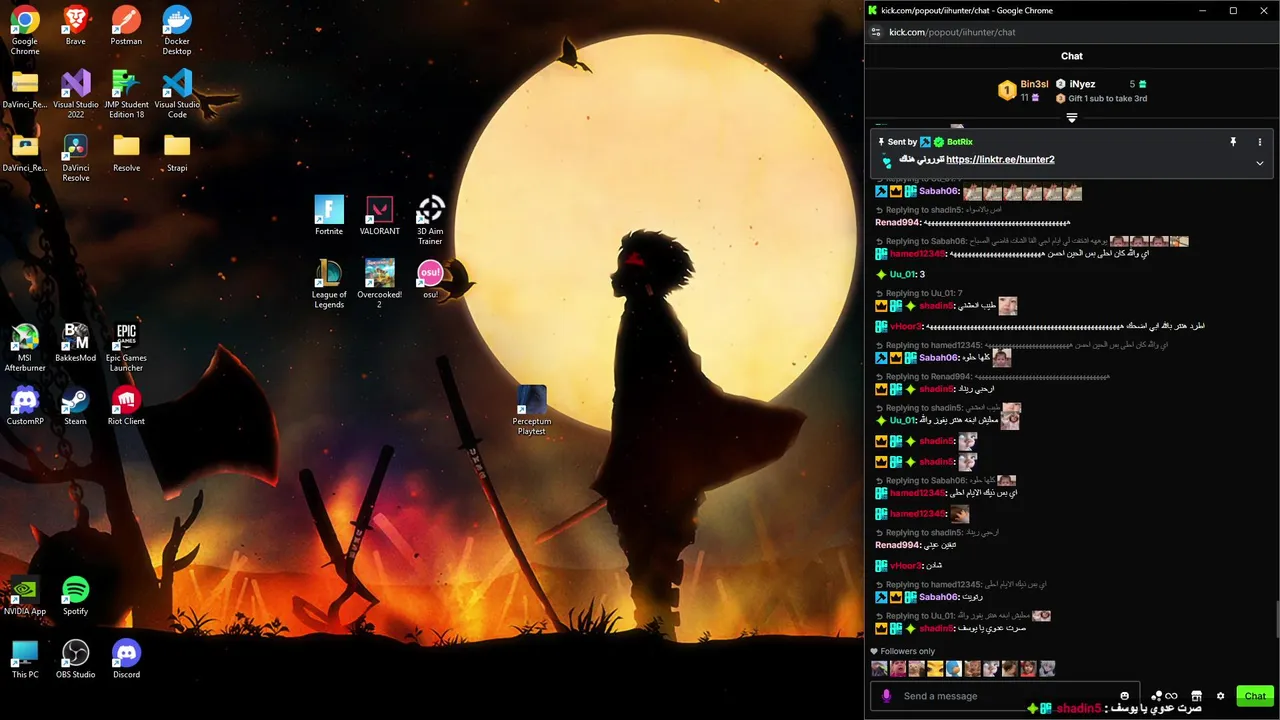The height and width of the screenshot is (720, 1280).
Task: Click the 'Chat' header title
Action: click(x=1072, y=56)
